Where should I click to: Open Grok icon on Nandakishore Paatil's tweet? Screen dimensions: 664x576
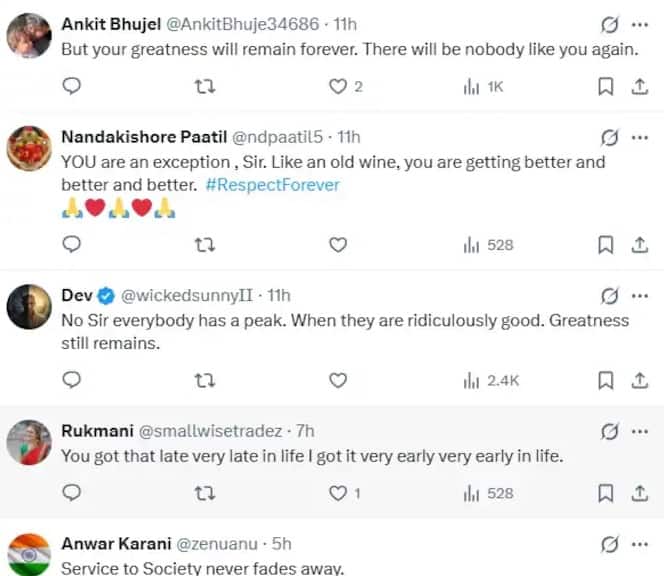[609, 137]
